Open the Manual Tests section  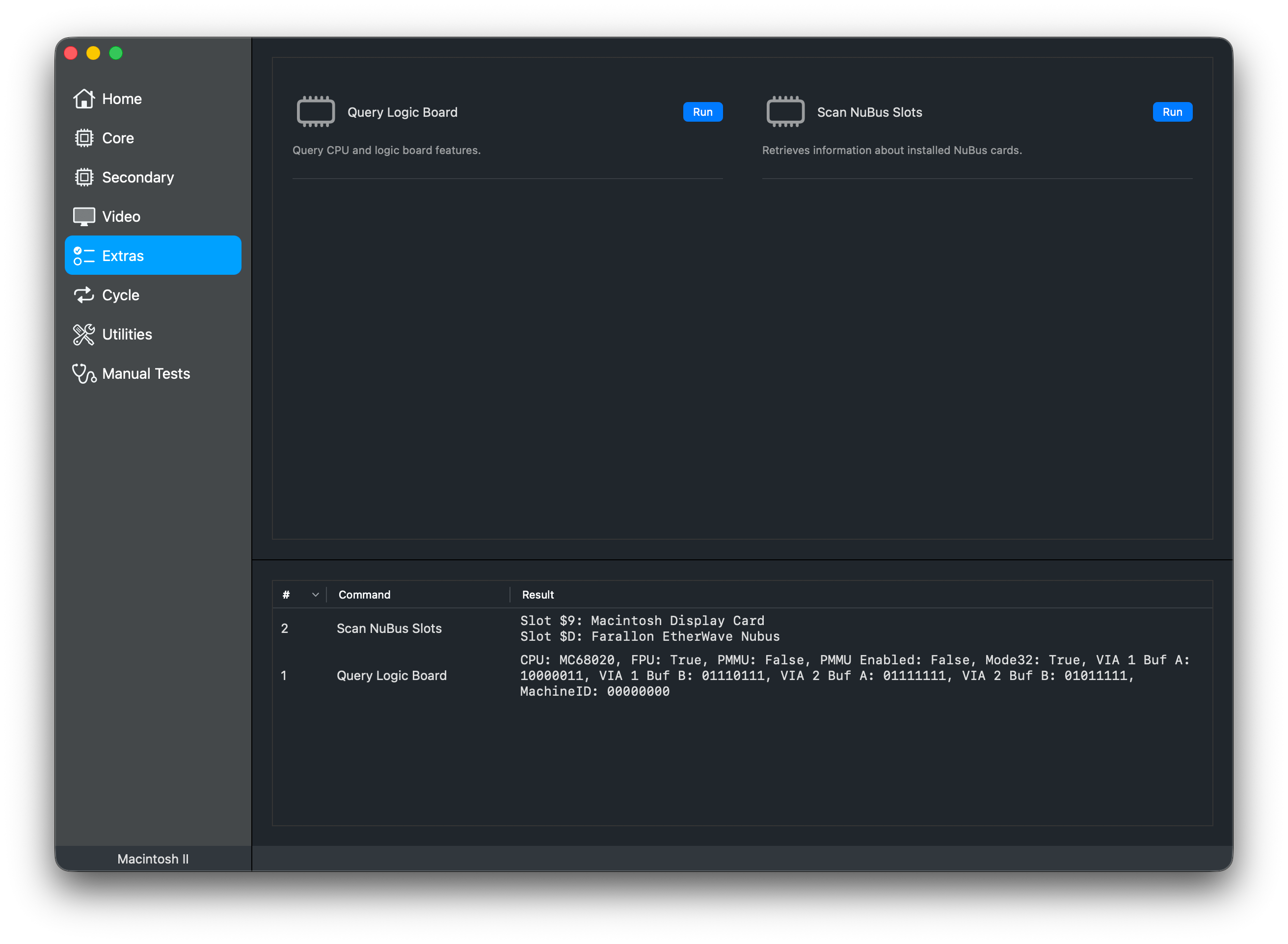[x=146, y=374]
